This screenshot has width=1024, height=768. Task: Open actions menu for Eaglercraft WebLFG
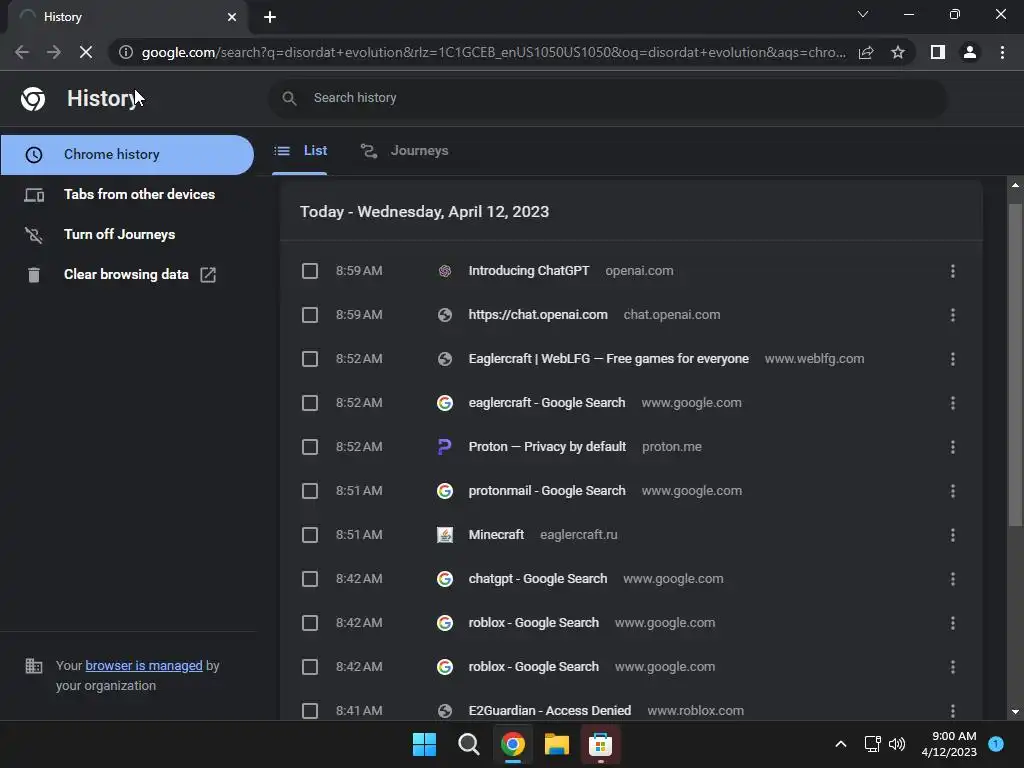[x=953, y=359]
